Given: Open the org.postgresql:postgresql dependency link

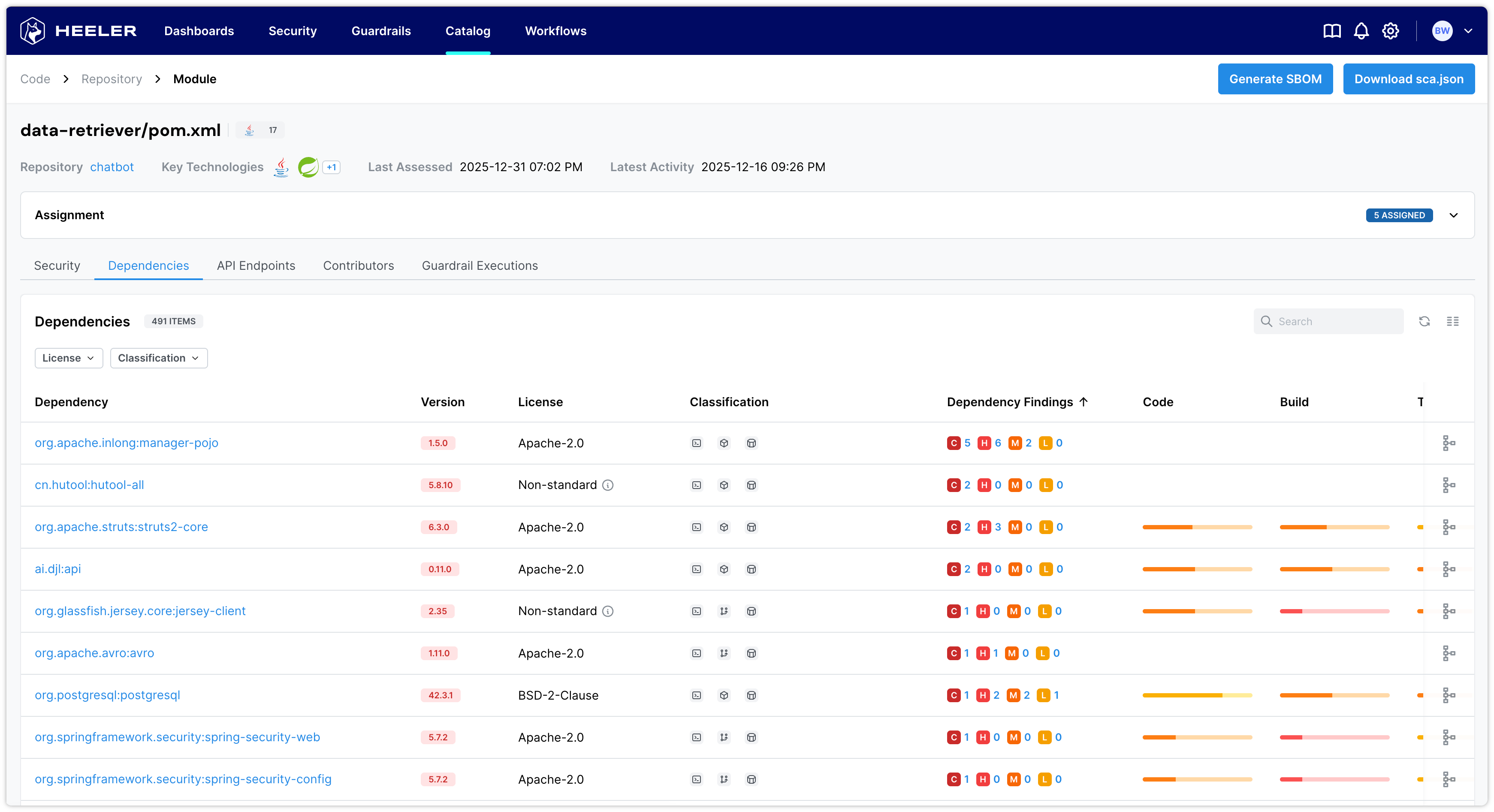Looking at the screenshot, I should pos(107,695).
